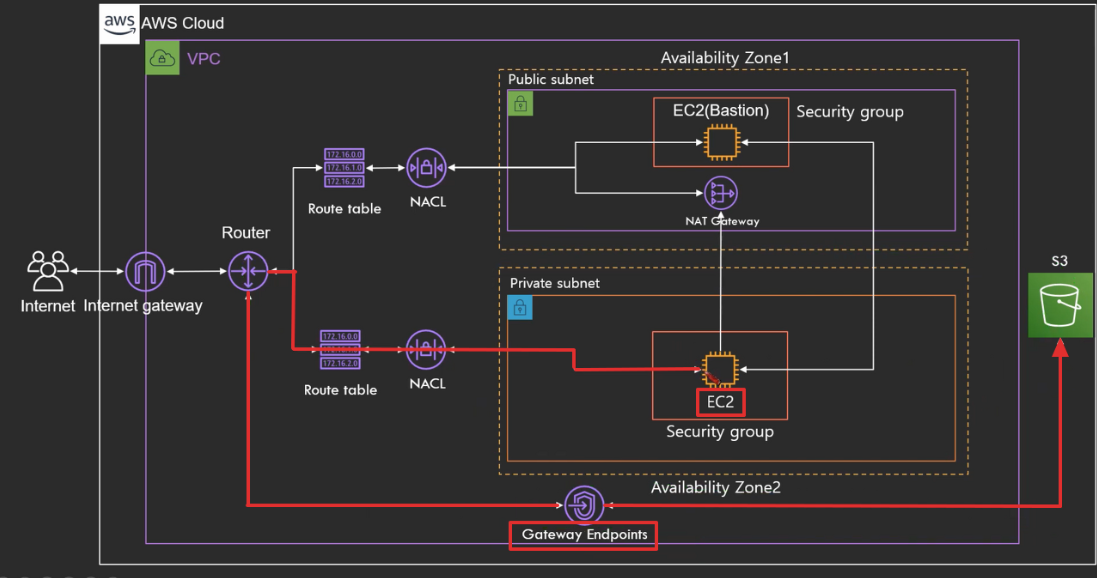Click the lower NACL icon
1097x578 pixels.
coord(426,349)
